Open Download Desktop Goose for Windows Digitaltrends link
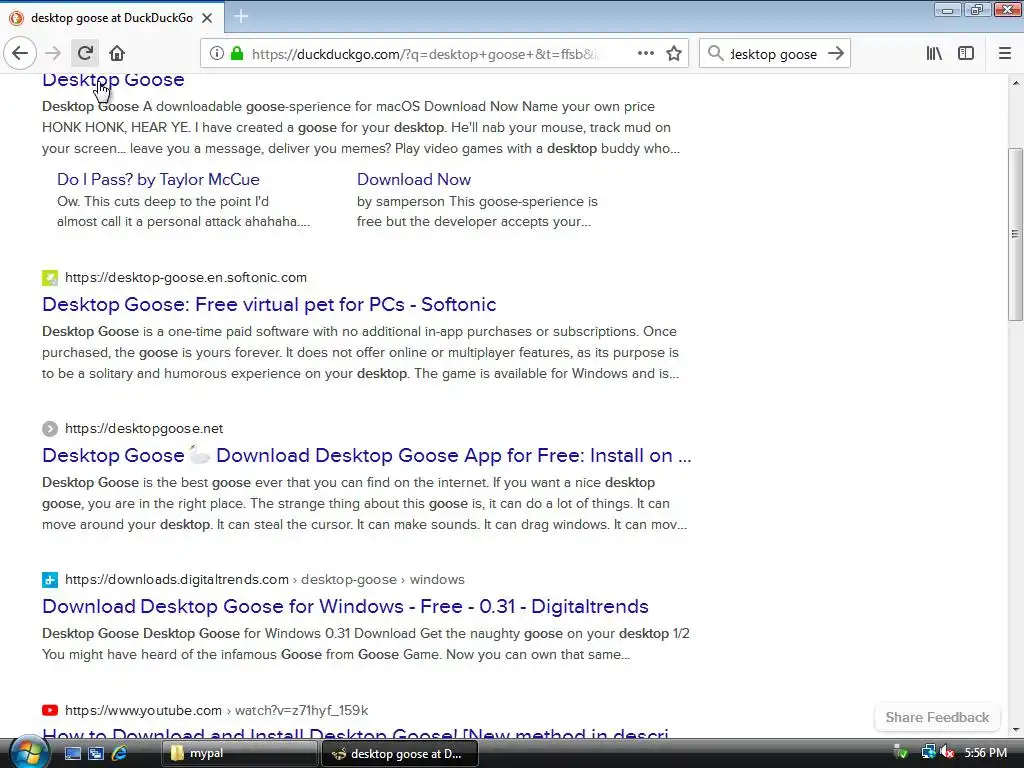The image size is (1024, 768). coord(345,606)
